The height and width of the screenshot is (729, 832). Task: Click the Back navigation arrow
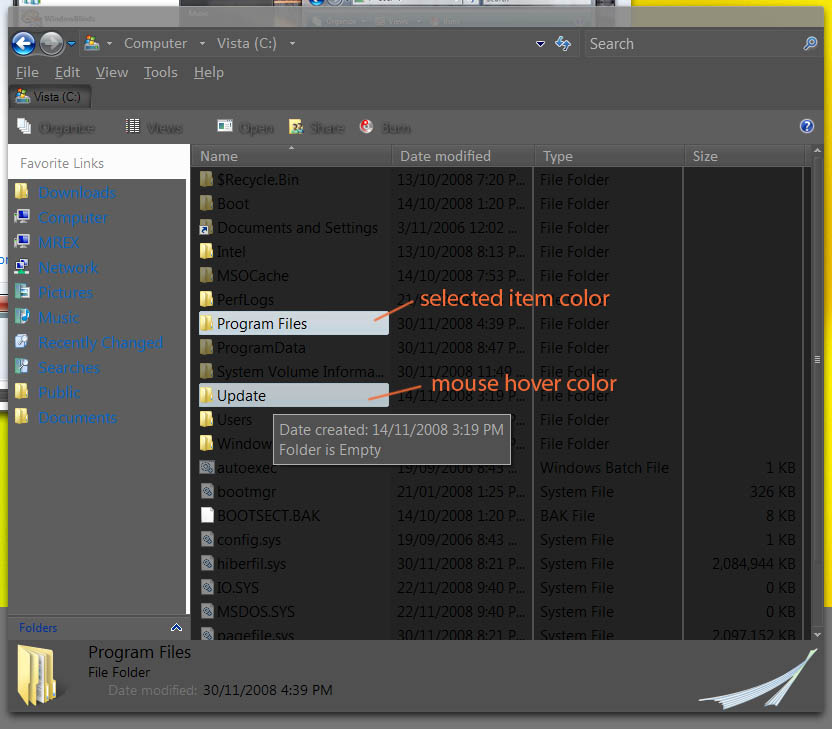(x=23, y=43)
